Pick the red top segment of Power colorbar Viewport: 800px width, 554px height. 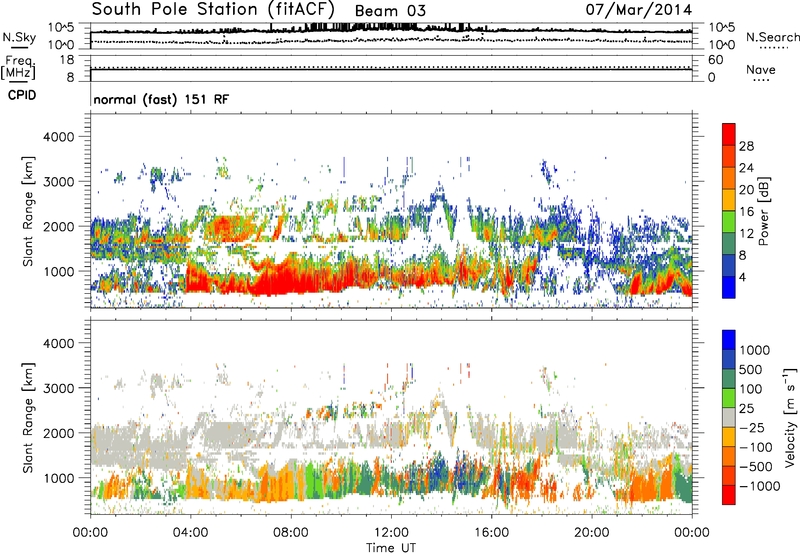click(729, 134)
